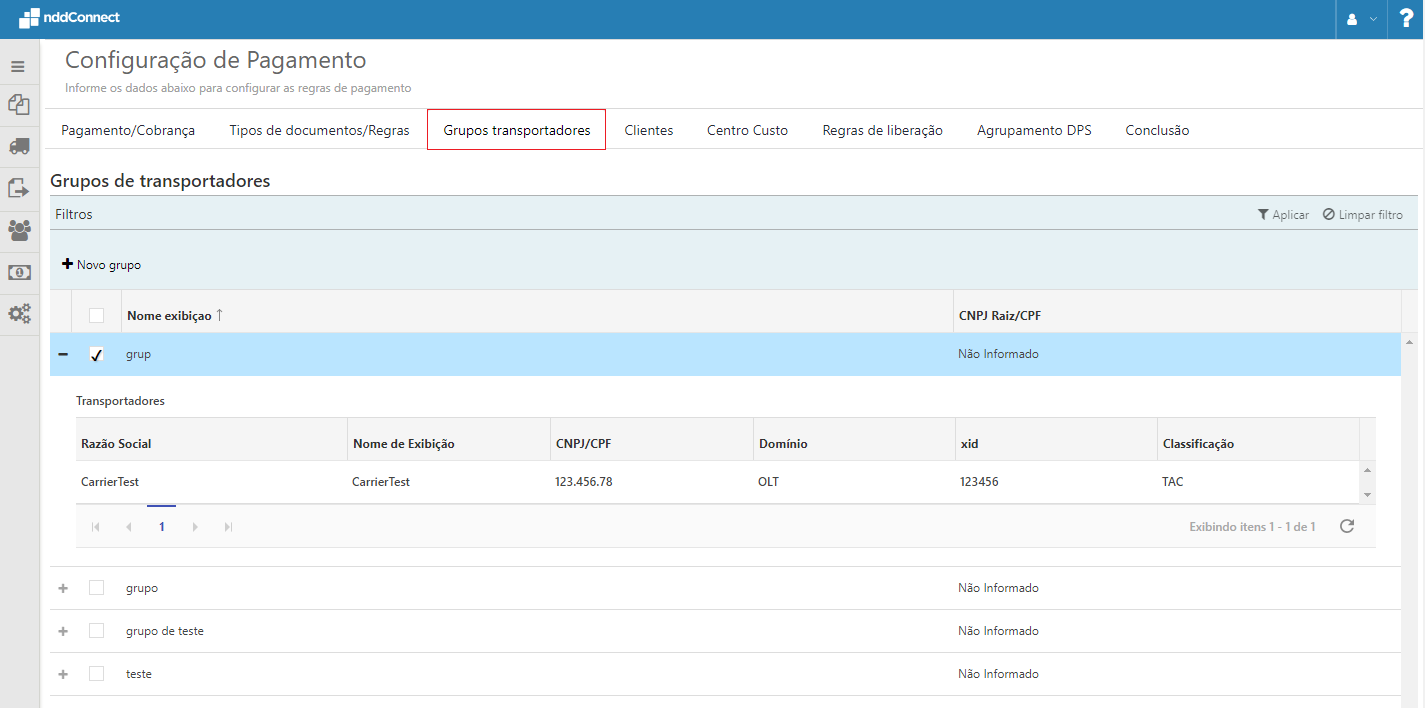
Task: Open the truck transport icon in sidebar
Action: point(18,146)
